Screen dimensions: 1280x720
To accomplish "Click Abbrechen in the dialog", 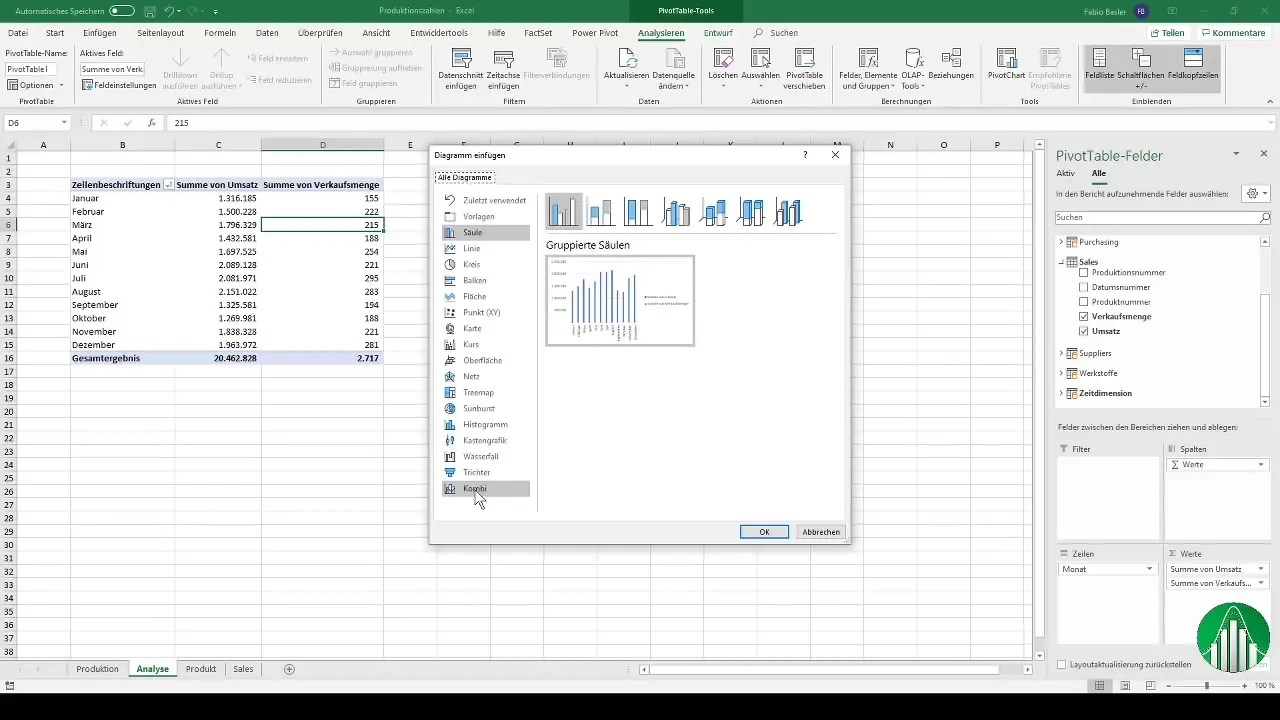I will tap(821, 532).
